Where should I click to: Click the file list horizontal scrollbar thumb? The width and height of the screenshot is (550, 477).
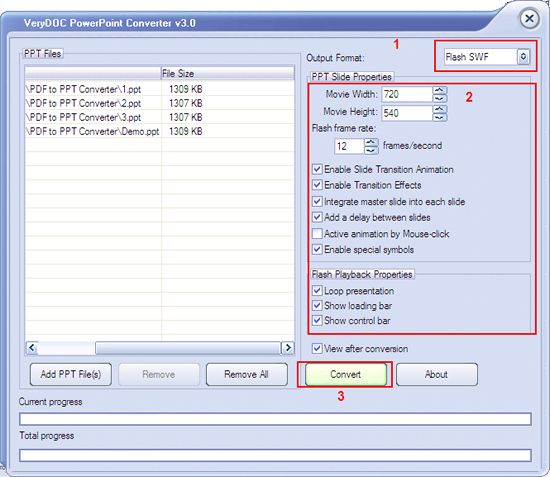[x=188, y=348]
